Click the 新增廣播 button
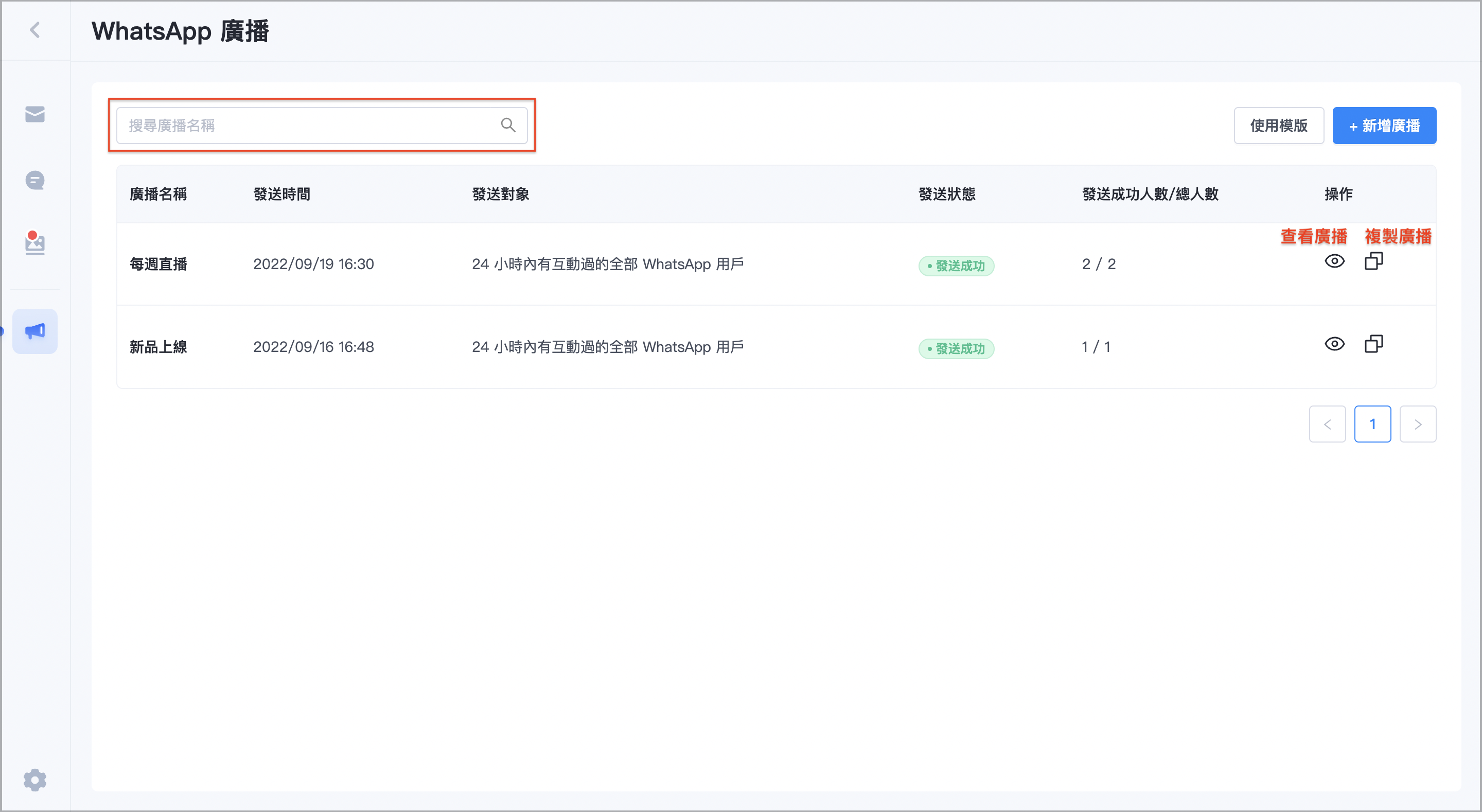This screenshot has height=812, width=1482. [1384, 126]
